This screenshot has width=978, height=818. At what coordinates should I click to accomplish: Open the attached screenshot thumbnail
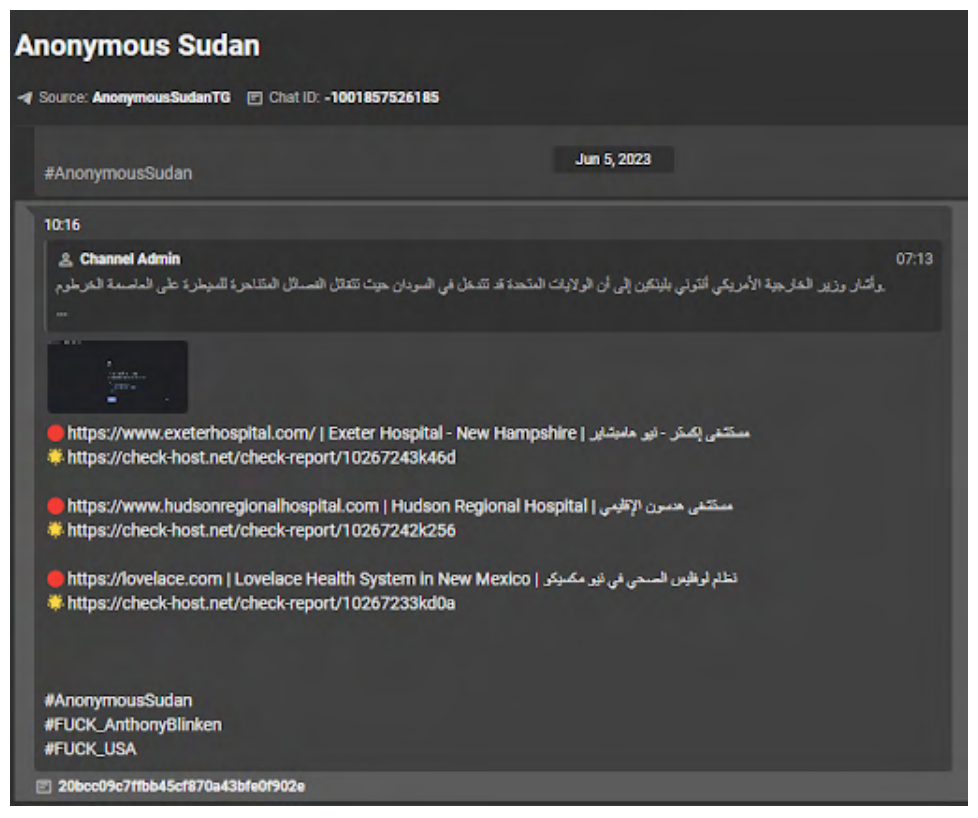tap(117, 377)
